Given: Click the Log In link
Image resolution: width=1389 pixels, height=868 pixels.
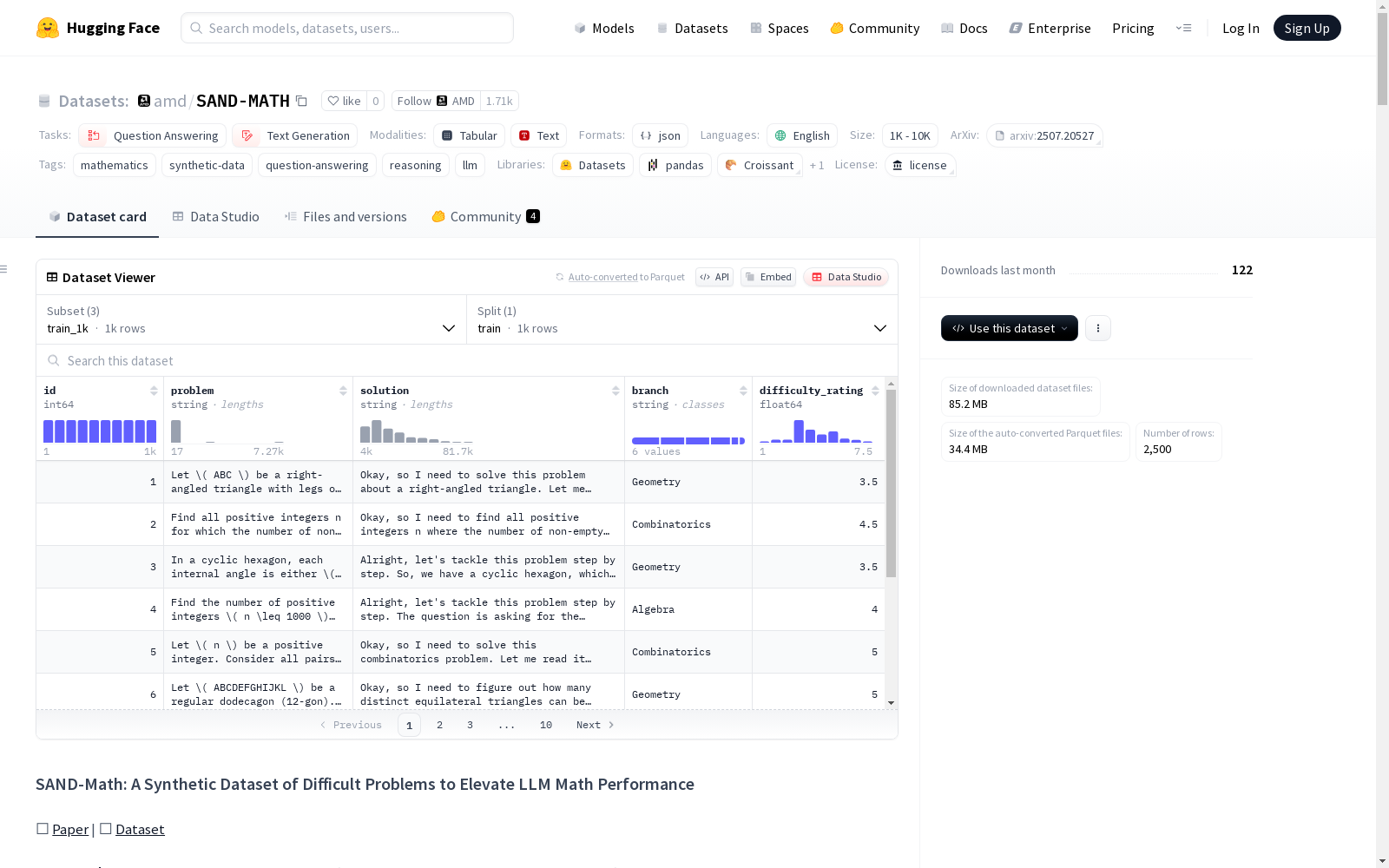Looking at the screenshot, I should click(x=1241, y=28).
